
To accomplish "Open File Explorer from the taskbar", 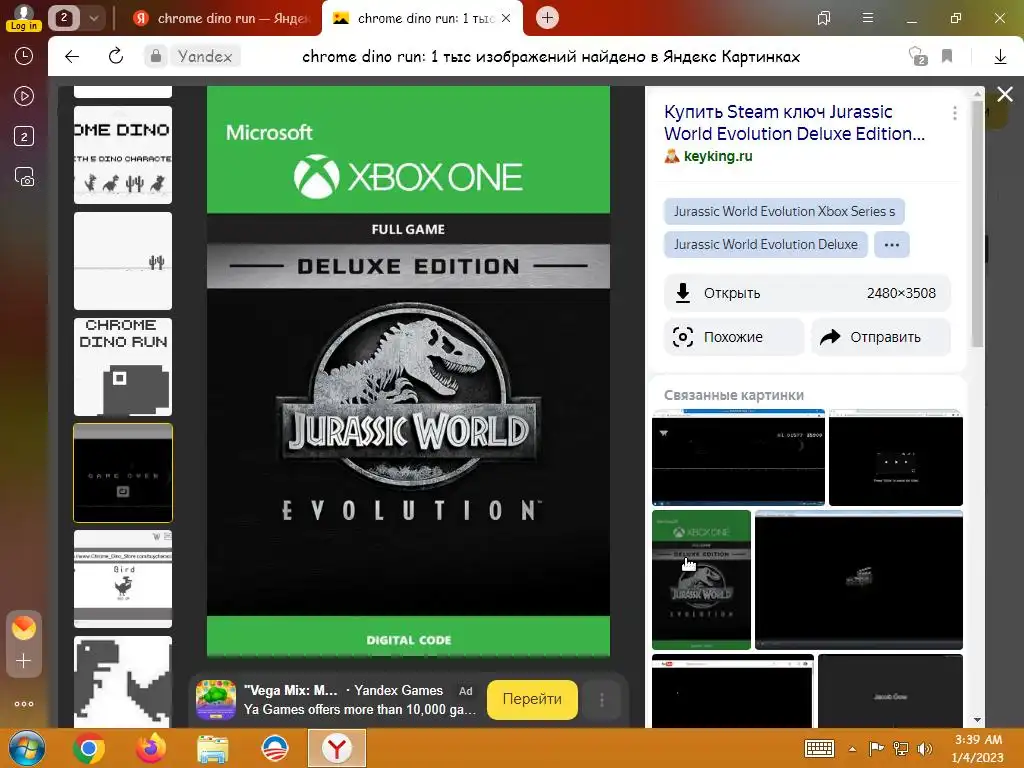I will 213,748.
